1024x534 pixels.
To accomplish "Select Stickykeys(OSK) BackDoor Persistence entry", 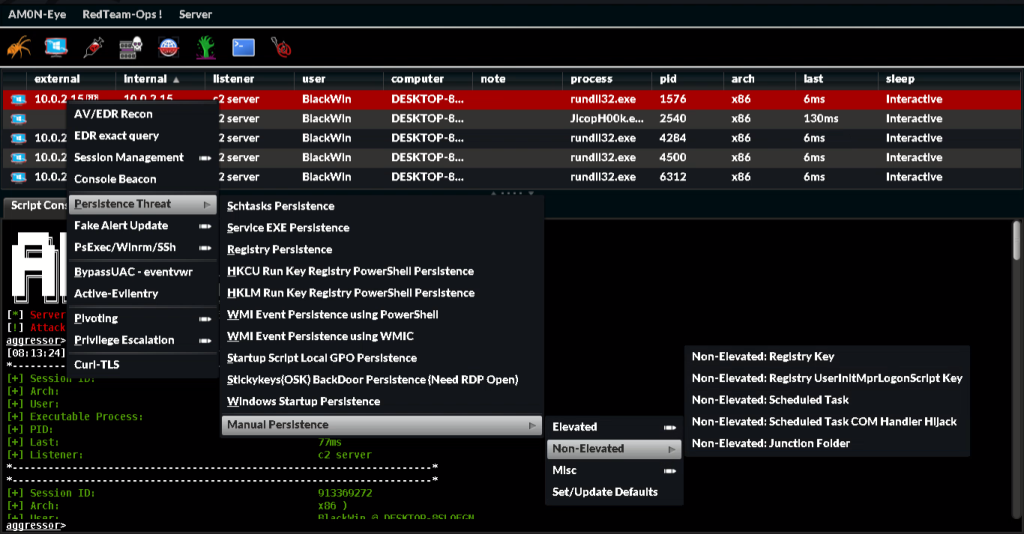I will tap(382, 380).
